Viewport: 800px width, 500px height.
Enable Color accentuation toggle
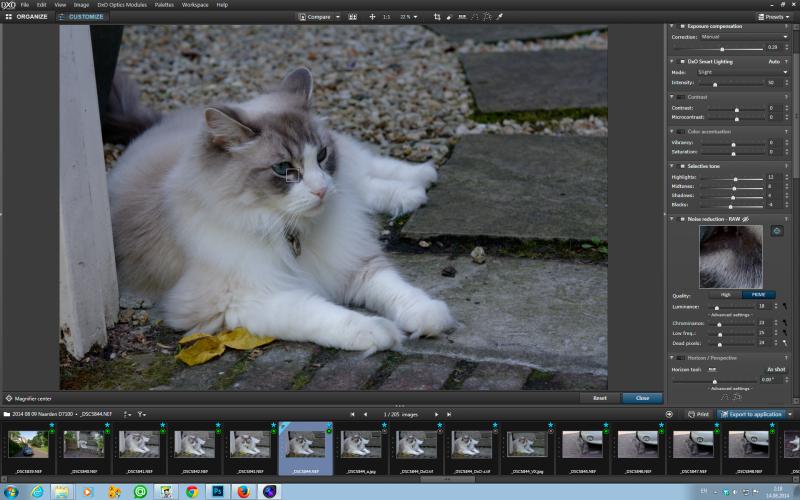pos(681,132)
